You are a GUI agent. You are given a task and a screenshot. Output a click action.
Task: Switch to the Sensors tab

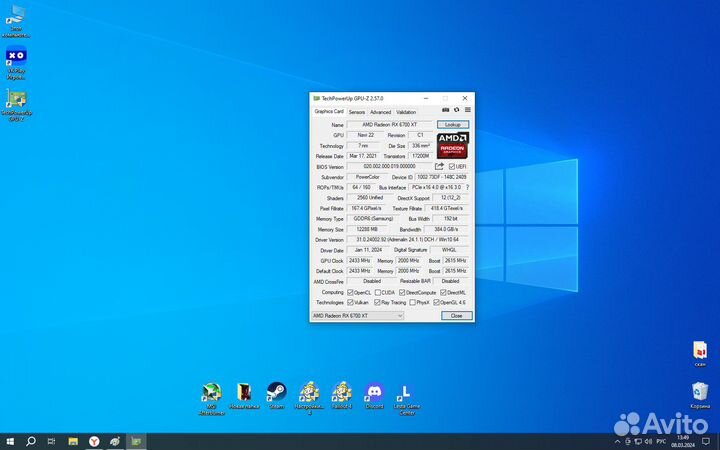[357, 112]
